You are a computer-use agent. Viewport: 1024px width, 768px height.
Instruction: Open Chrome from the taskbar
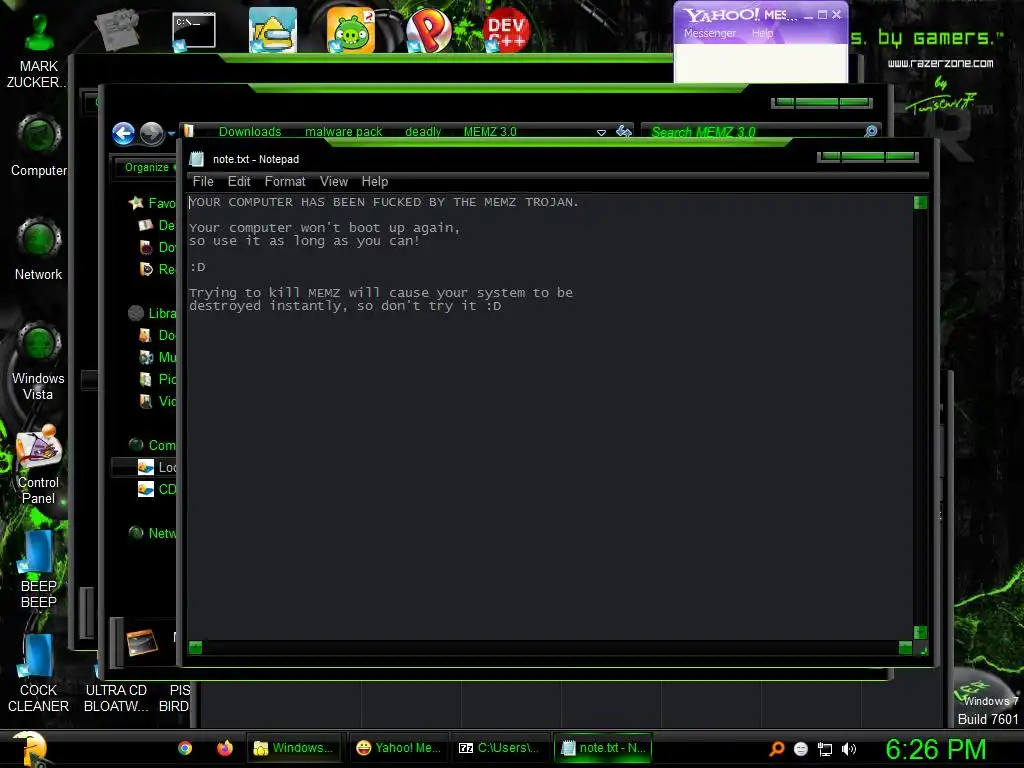185,748
